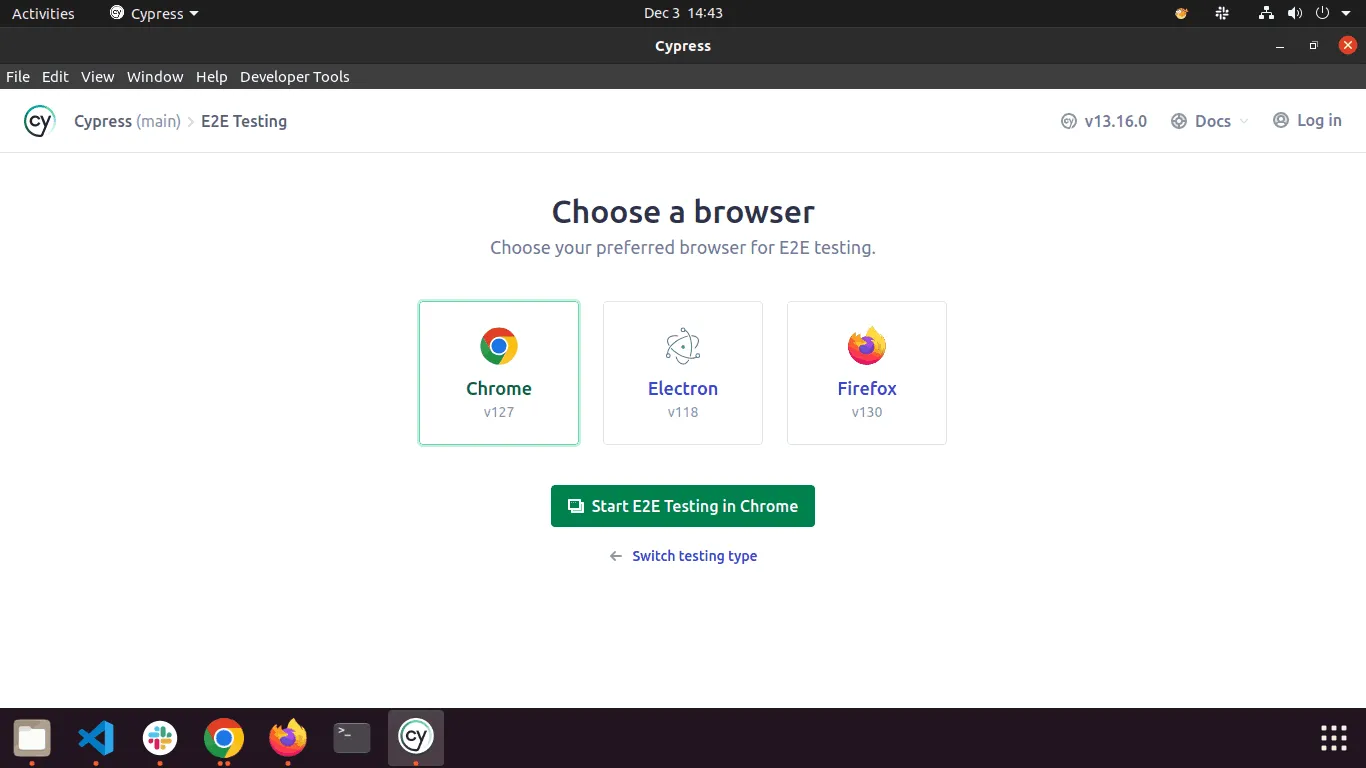Viewport: 1366px width, 768px height.
Task: Open Files from the dock
Action: point(32,738)
